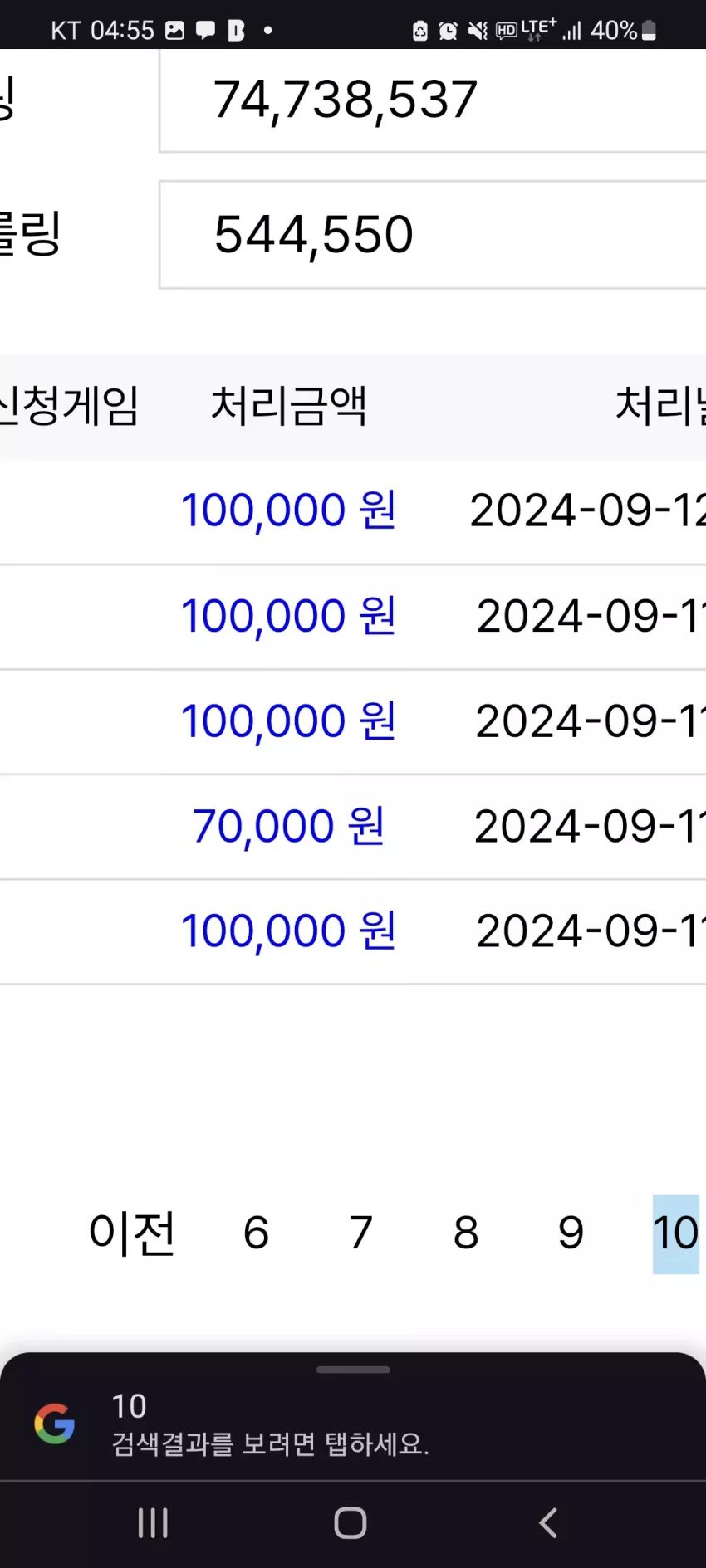This screenshot has height=1568, width=706.
Task: Tap the 70,000 원 amount row
Action: (x=353, y=827)
